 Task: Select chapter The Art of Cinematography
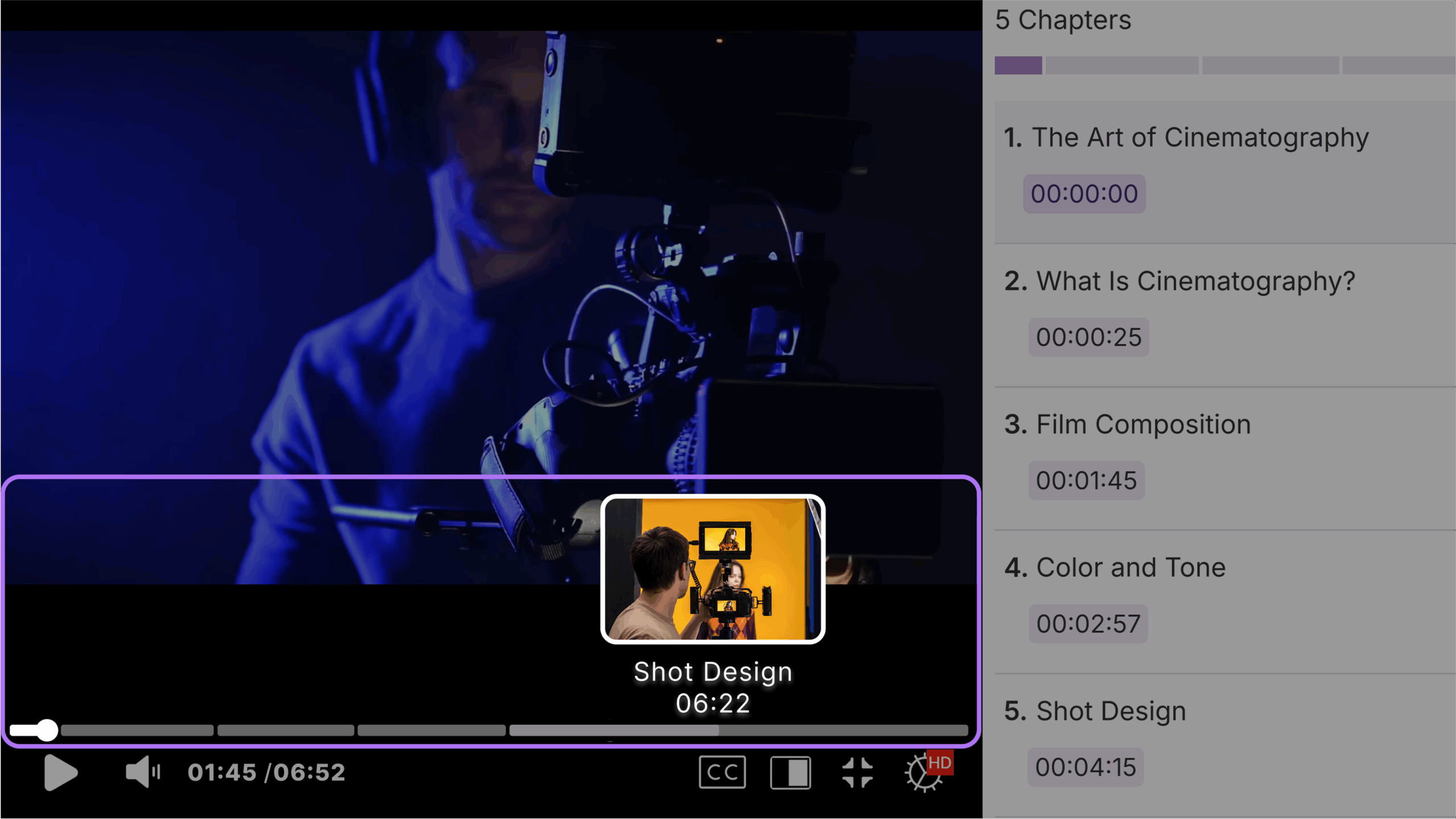click(1199, 138)
